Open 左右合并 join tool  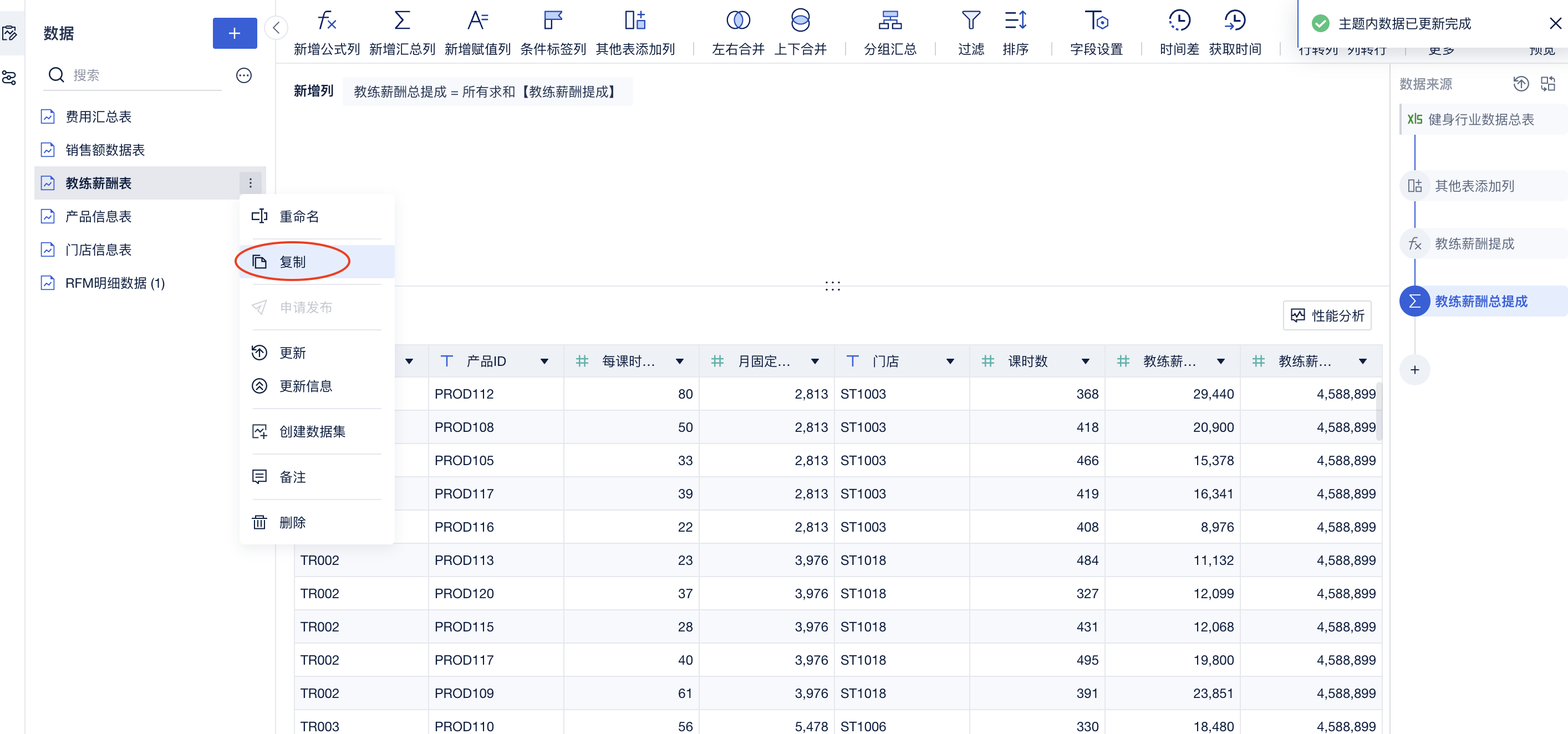click(x=738, y=21)
